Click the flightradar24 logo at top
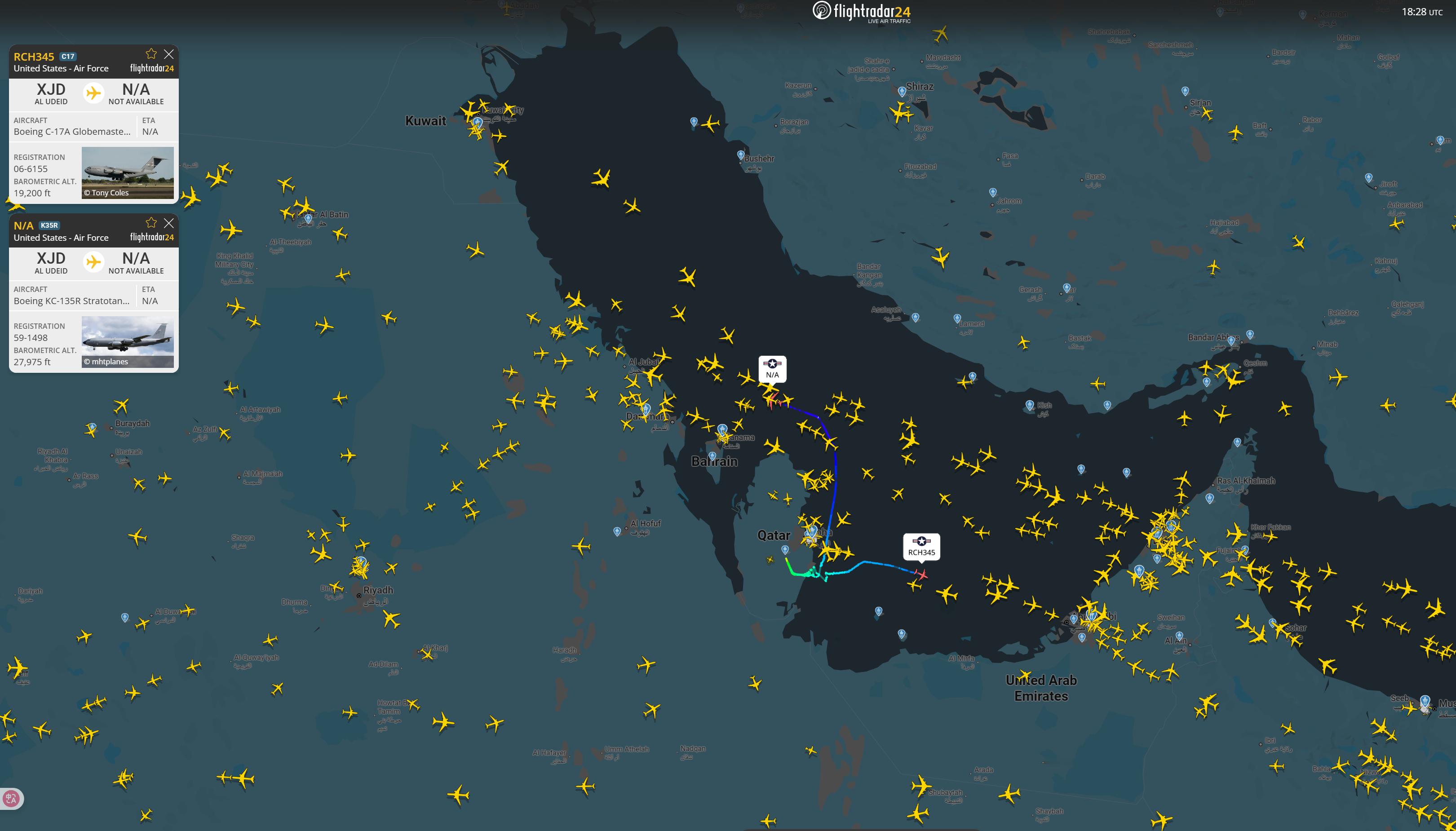 [x=861, y=11]
